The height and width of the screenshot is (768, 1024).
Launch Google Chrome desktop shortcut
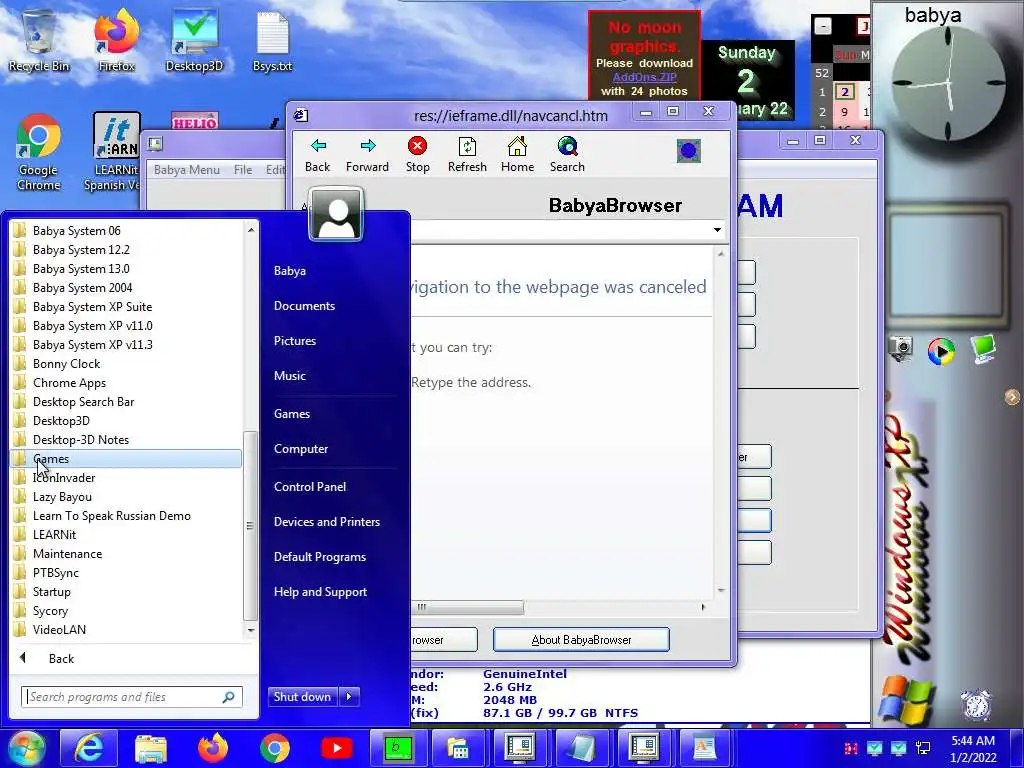click(x=39, y=152)
